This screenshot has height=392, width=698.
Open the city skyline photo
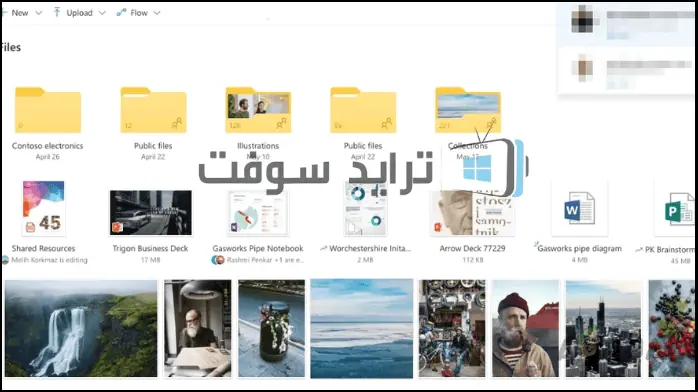click(x=604, y=328)
